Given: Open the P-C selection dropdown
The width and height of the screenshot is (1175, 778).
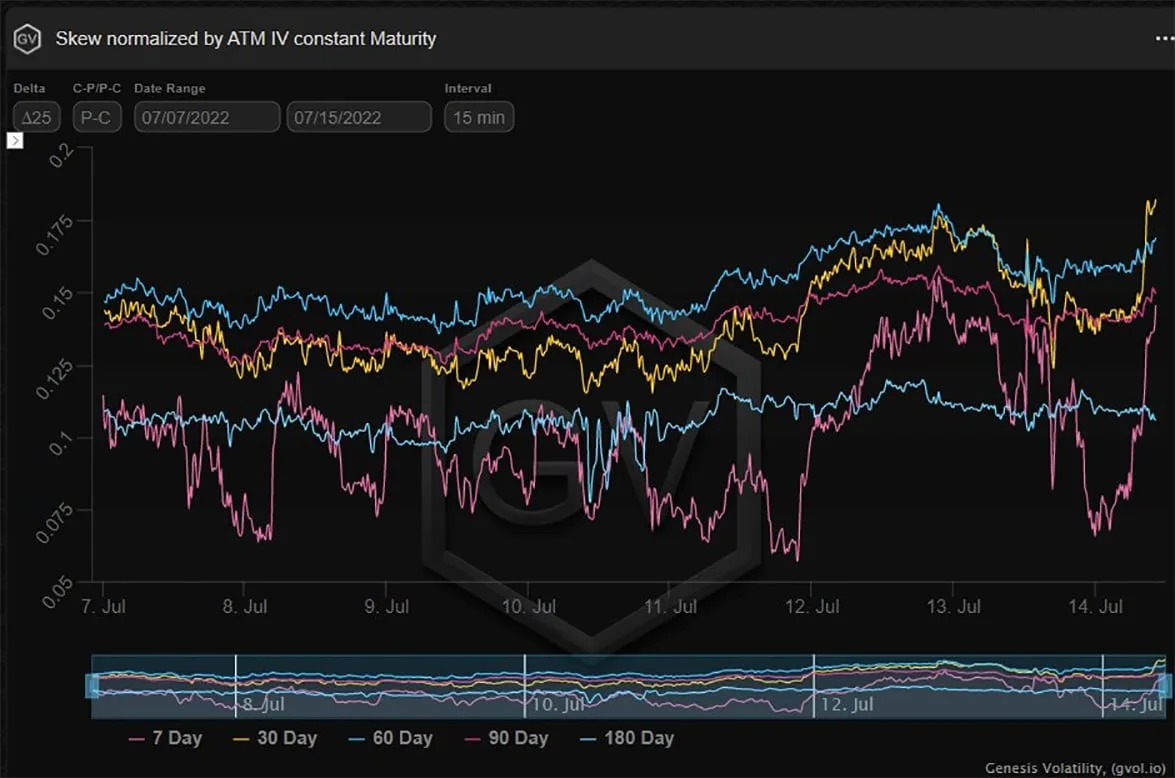Looking at the screenshot, I should click(x=97, y=118).
